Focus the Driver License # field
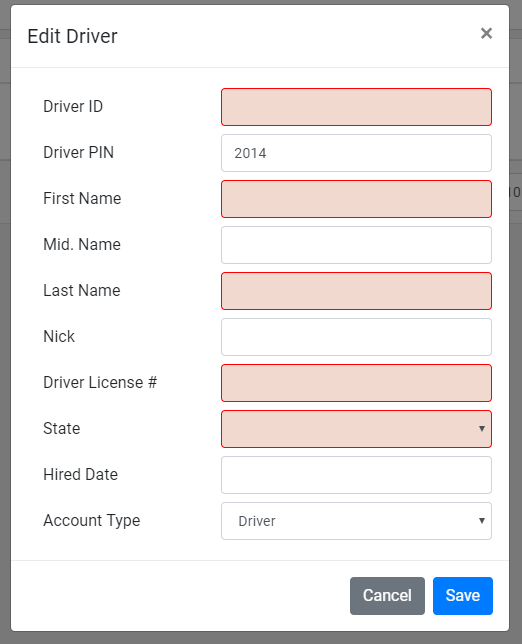 pos(356,383)
